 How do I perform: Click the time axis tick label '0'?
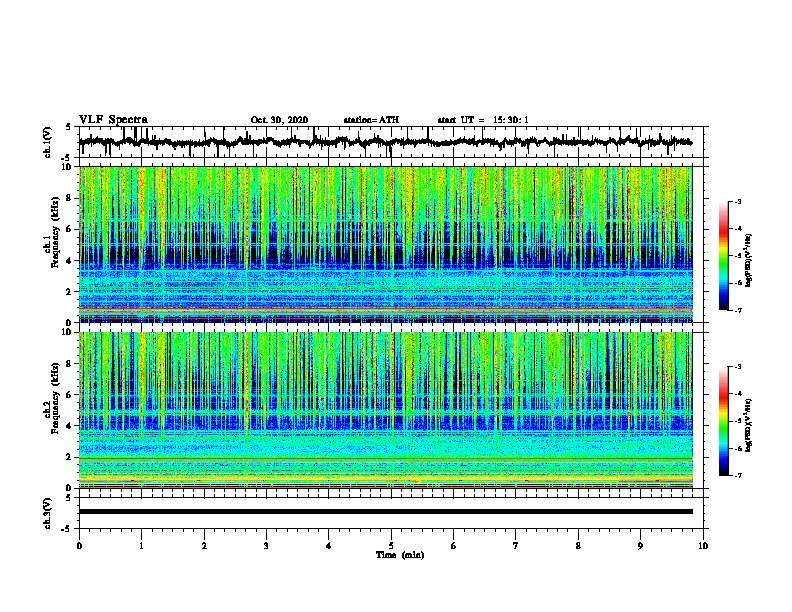pos(79,546)
